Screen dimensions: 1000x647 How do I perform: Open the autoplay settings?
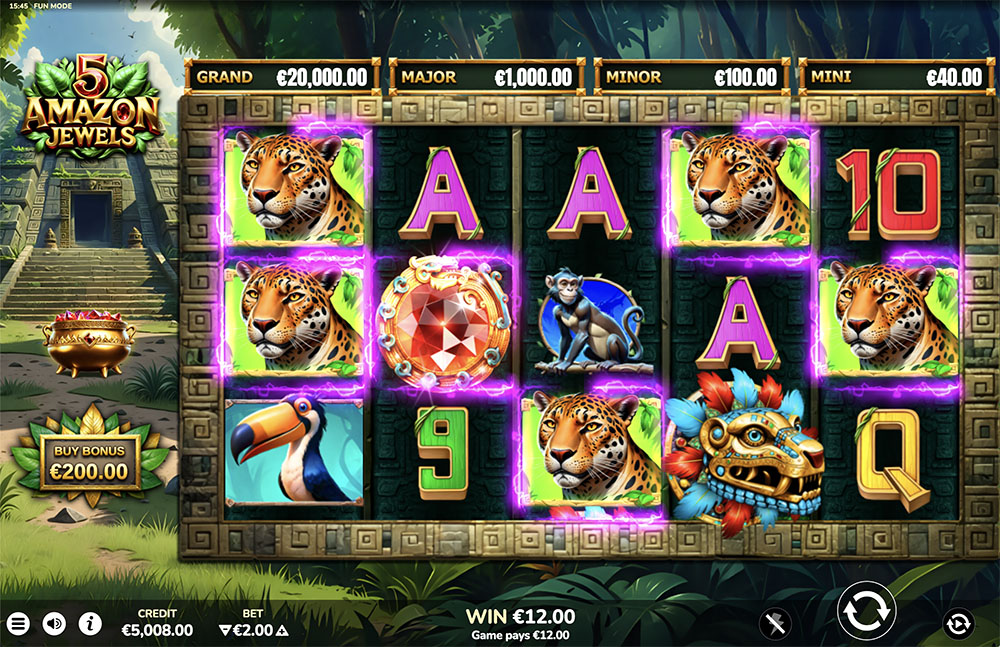pyautogui.click(x=958, y=623)
